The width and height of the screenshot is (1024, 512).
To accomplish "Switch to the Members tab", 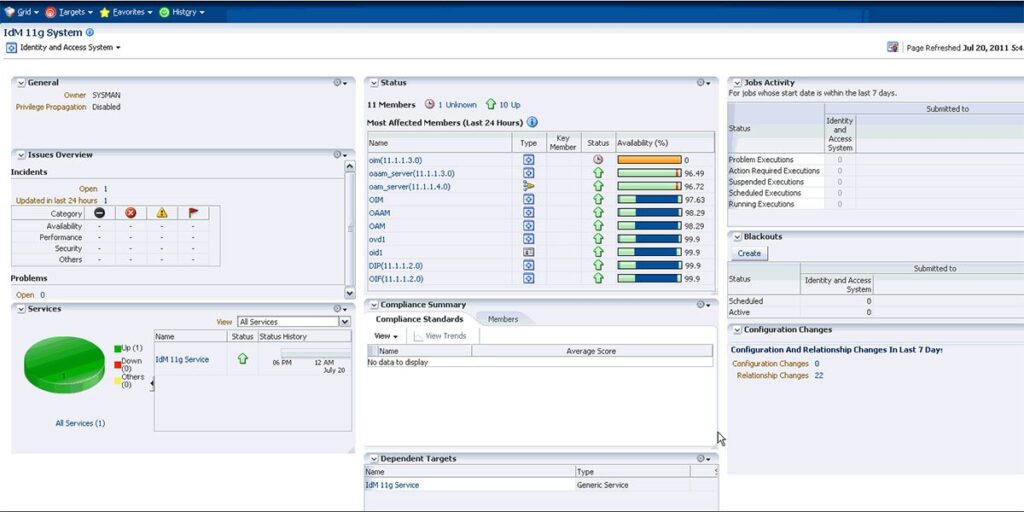I will click(x=503, y=319).
